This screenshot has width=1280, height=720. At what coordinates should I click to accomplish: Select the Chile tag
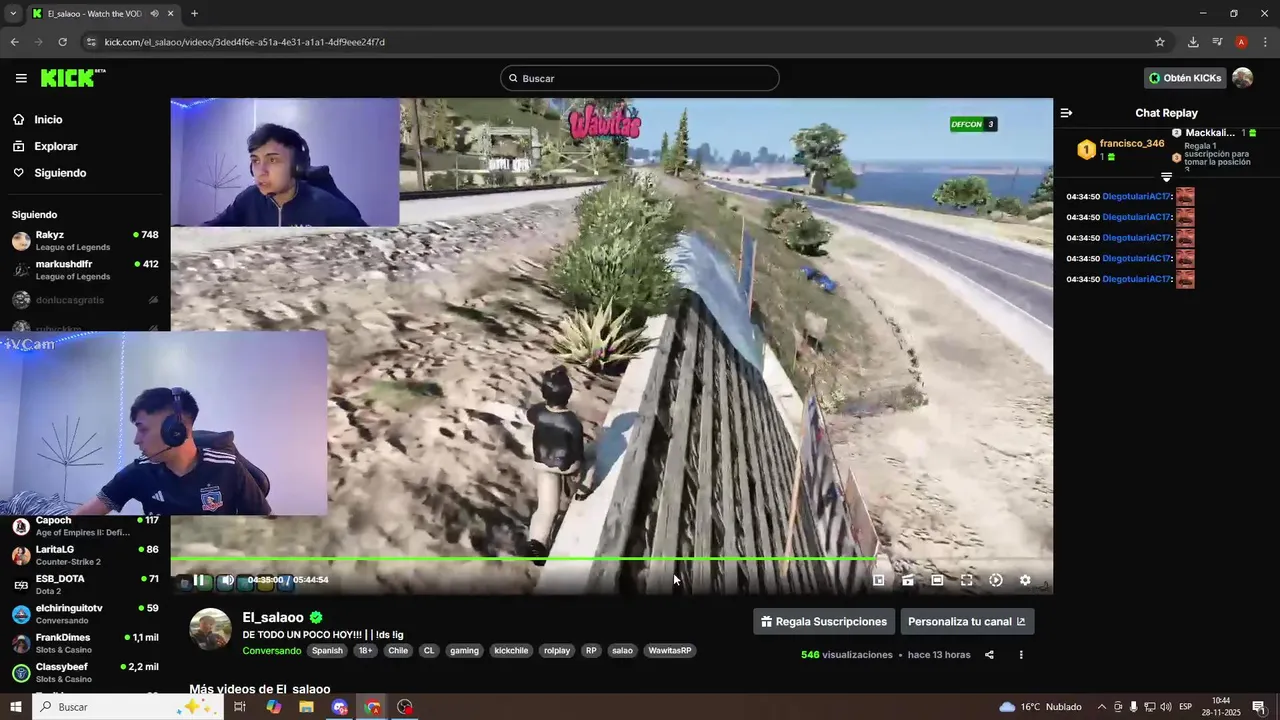[398, 651]
